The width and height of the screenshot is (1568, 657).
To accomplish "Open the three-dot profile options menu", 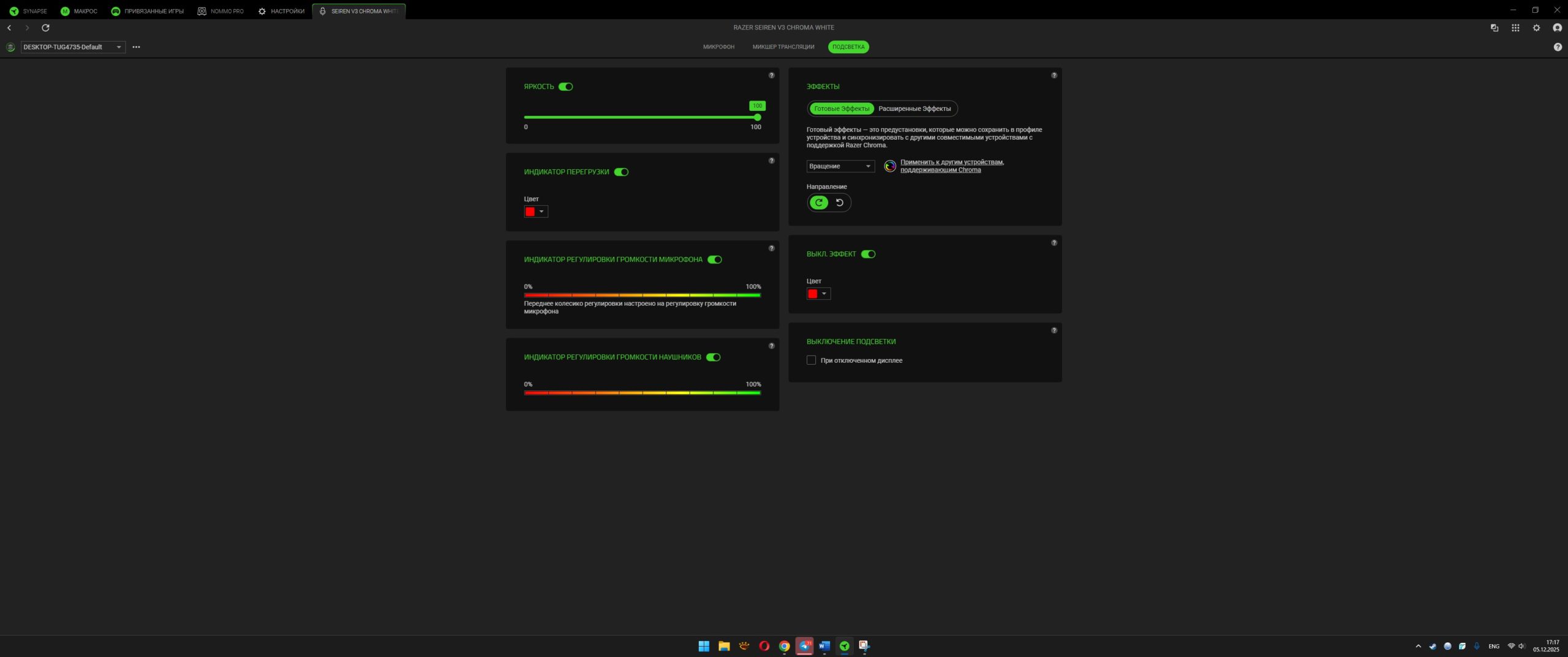I will click(x=136, y=47).
